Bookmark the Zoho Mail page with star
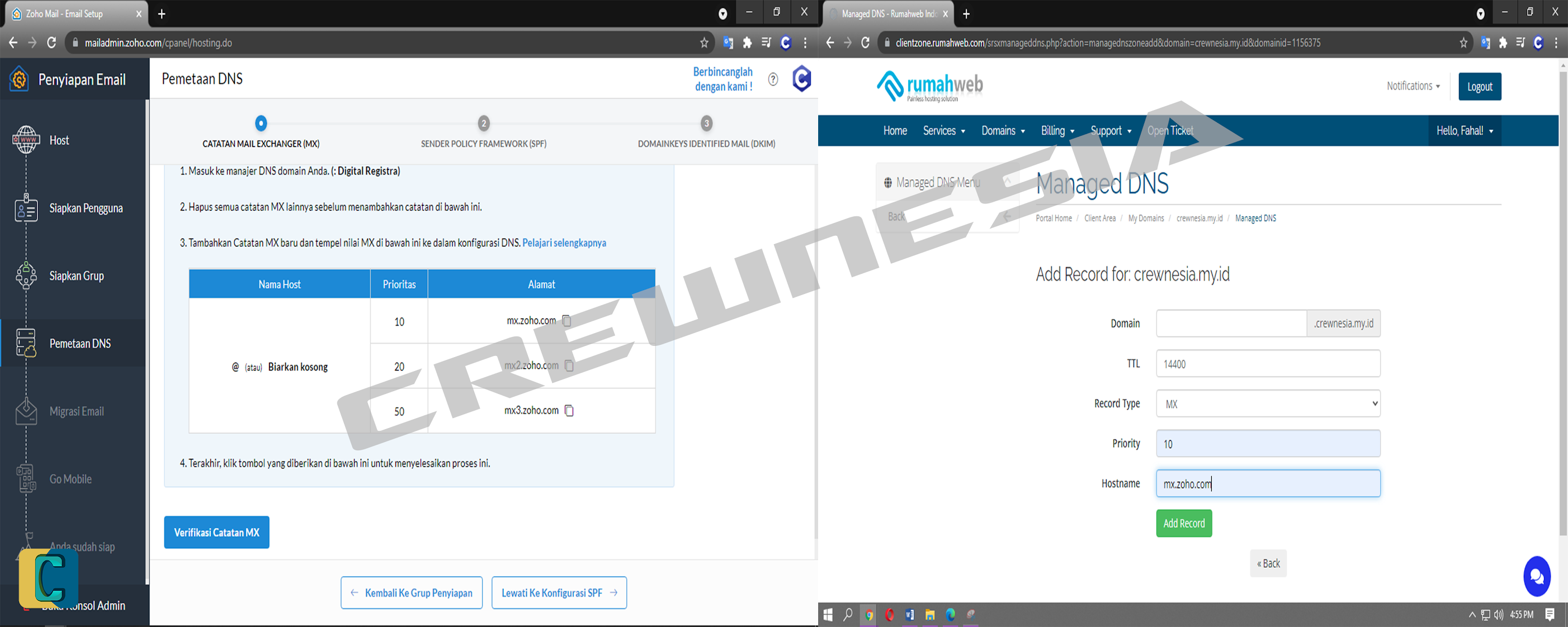Image resolution: width=1568 pixels, height=627 pixels. (x=704, y=42)
